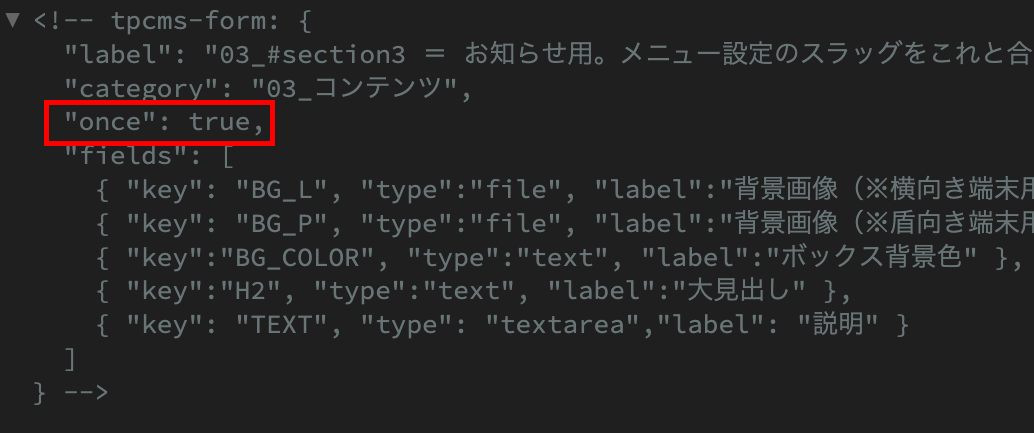
Task: Click the "once" key in the highlighted line
Action: click(x=103, y=124)
